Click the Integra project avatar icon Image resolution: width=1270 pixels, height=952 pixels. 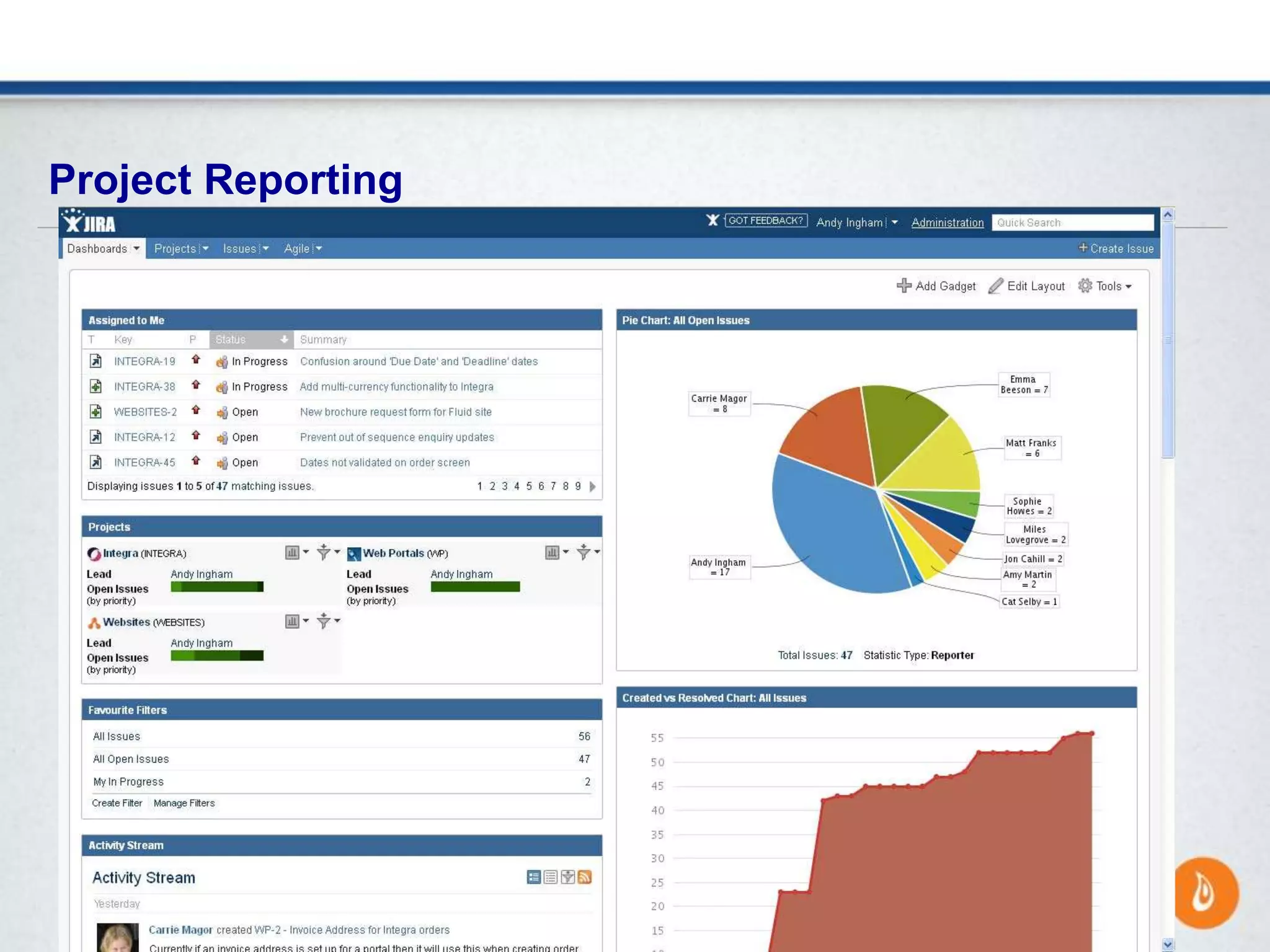[x=94, y=553]
